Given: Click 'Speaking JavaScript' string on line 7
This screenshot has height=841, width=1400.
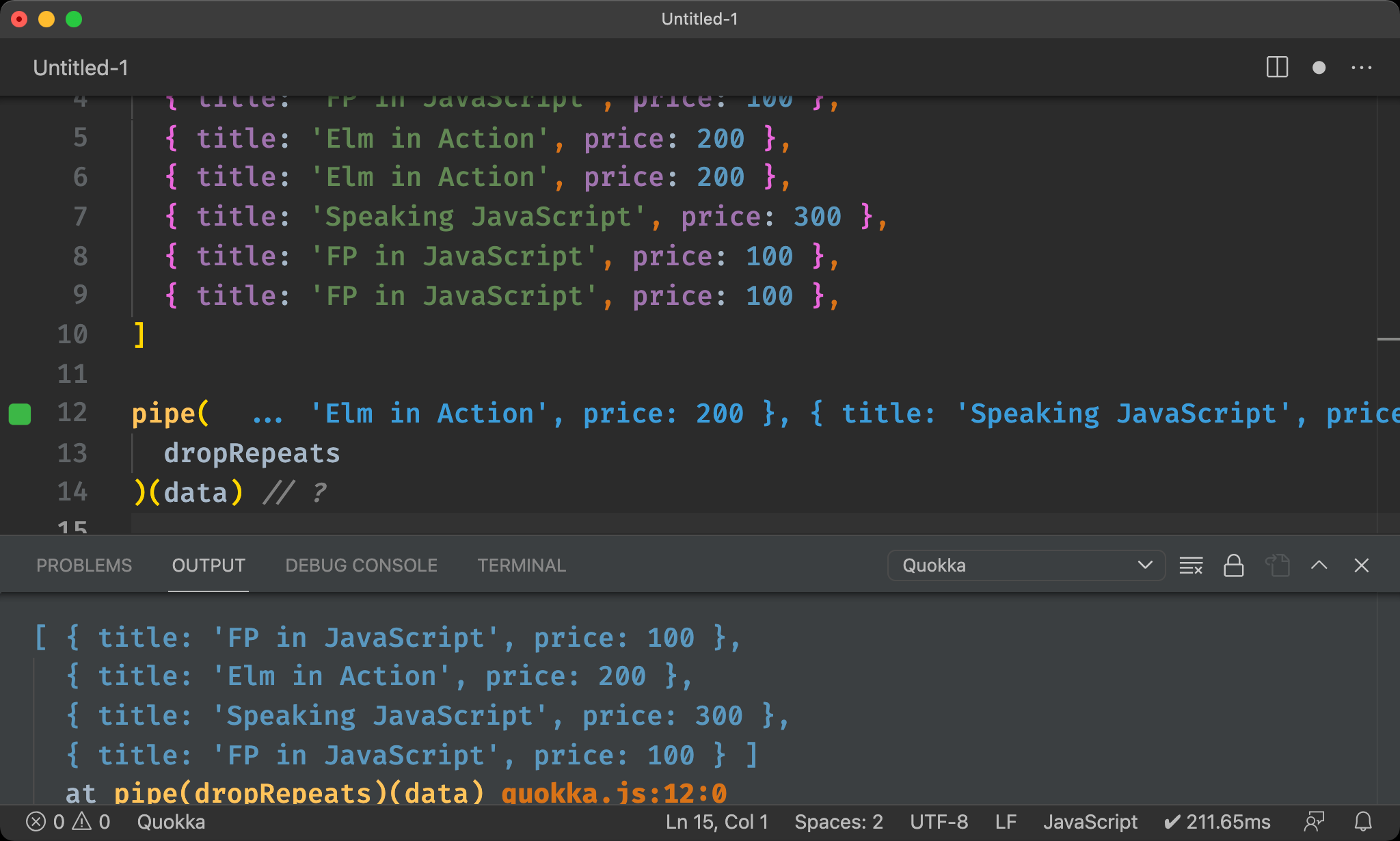Looking at the screenshot, I should [478, 217].
